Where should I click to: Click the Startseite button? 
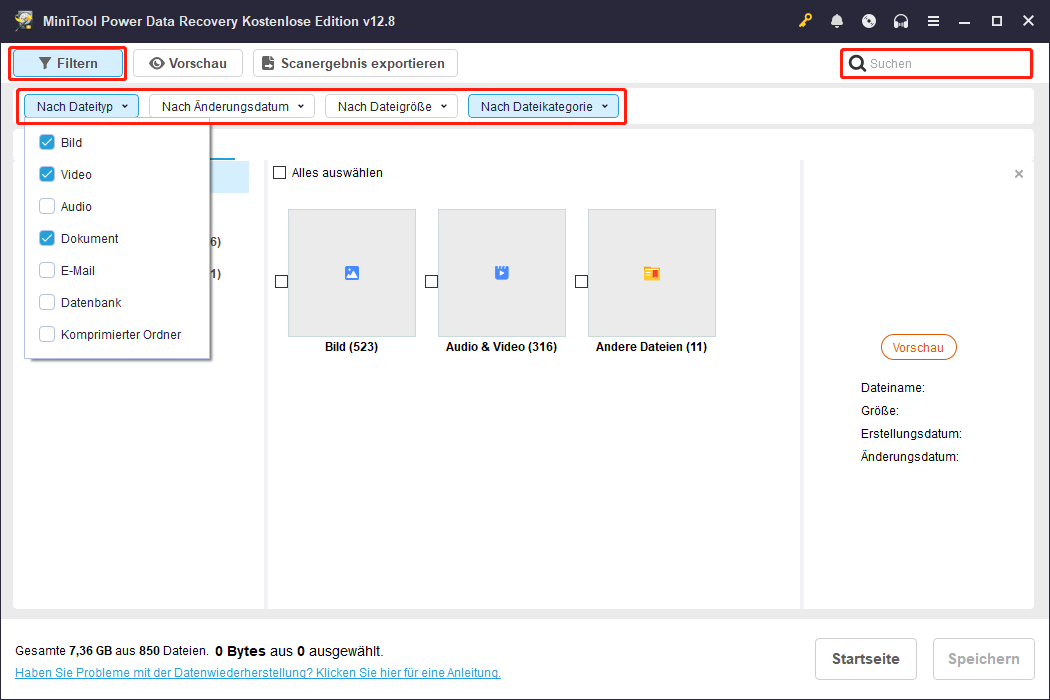coord(865,658)
